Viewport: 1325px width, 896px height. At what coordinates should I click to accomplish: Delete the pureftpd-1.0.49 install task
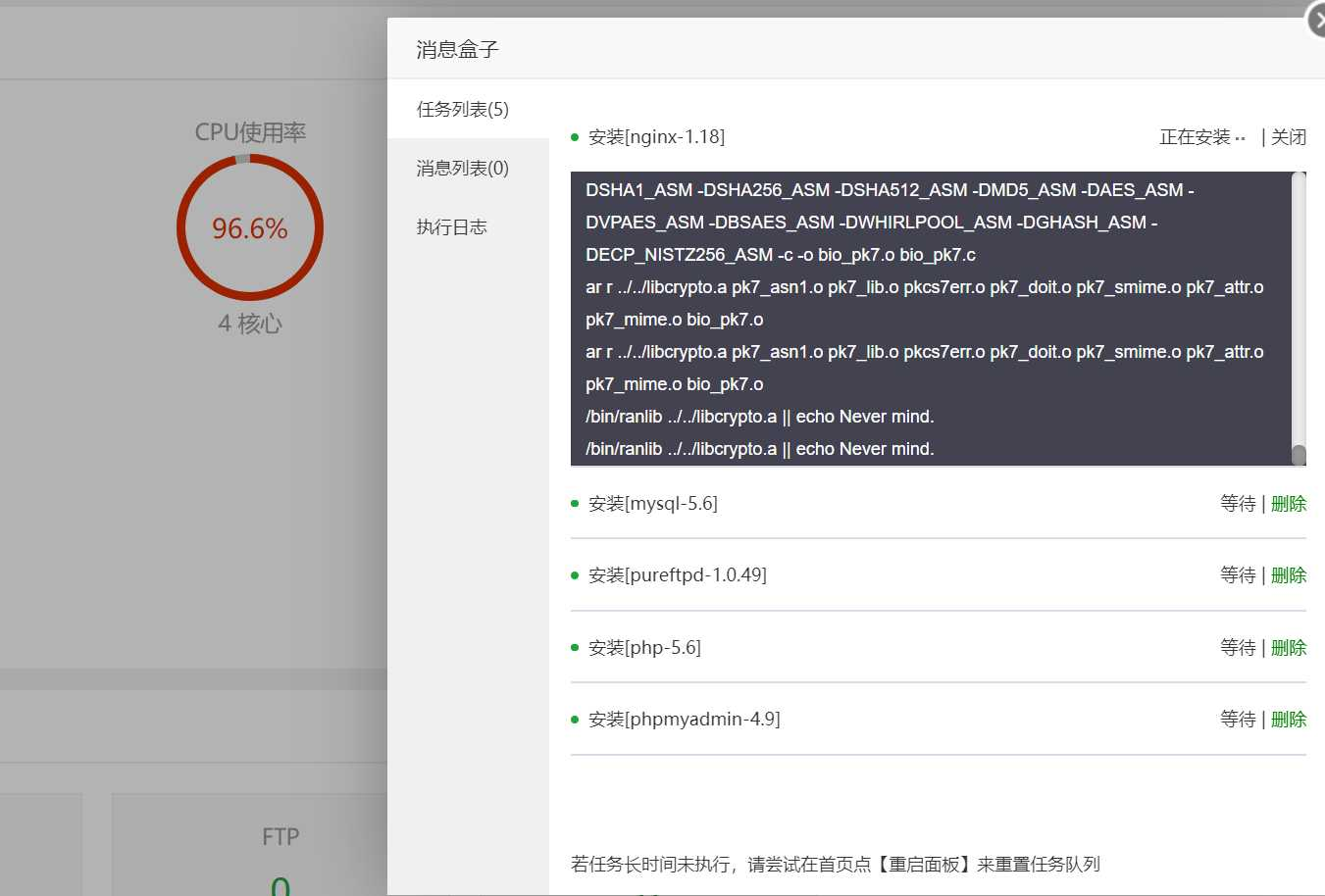1289,575
